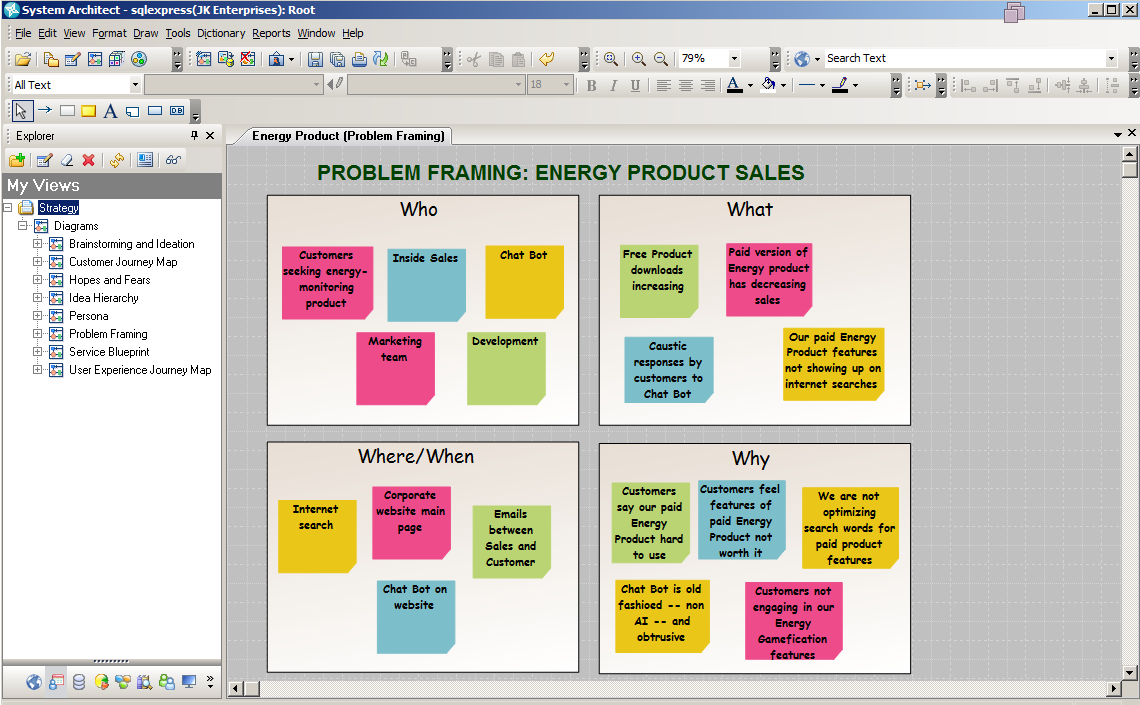Open the zoom percentage 79% dropdown

[734, 58]
